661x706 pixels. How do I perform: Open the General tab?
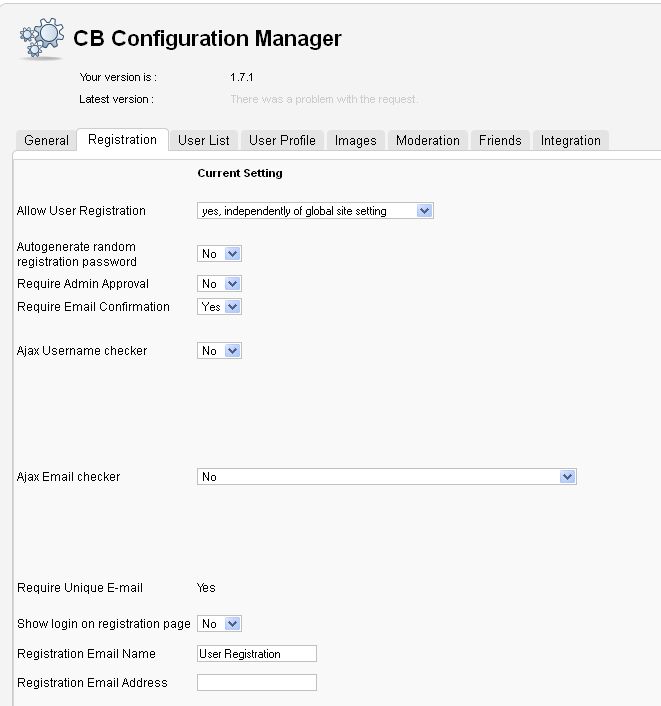tap(46, 140)
